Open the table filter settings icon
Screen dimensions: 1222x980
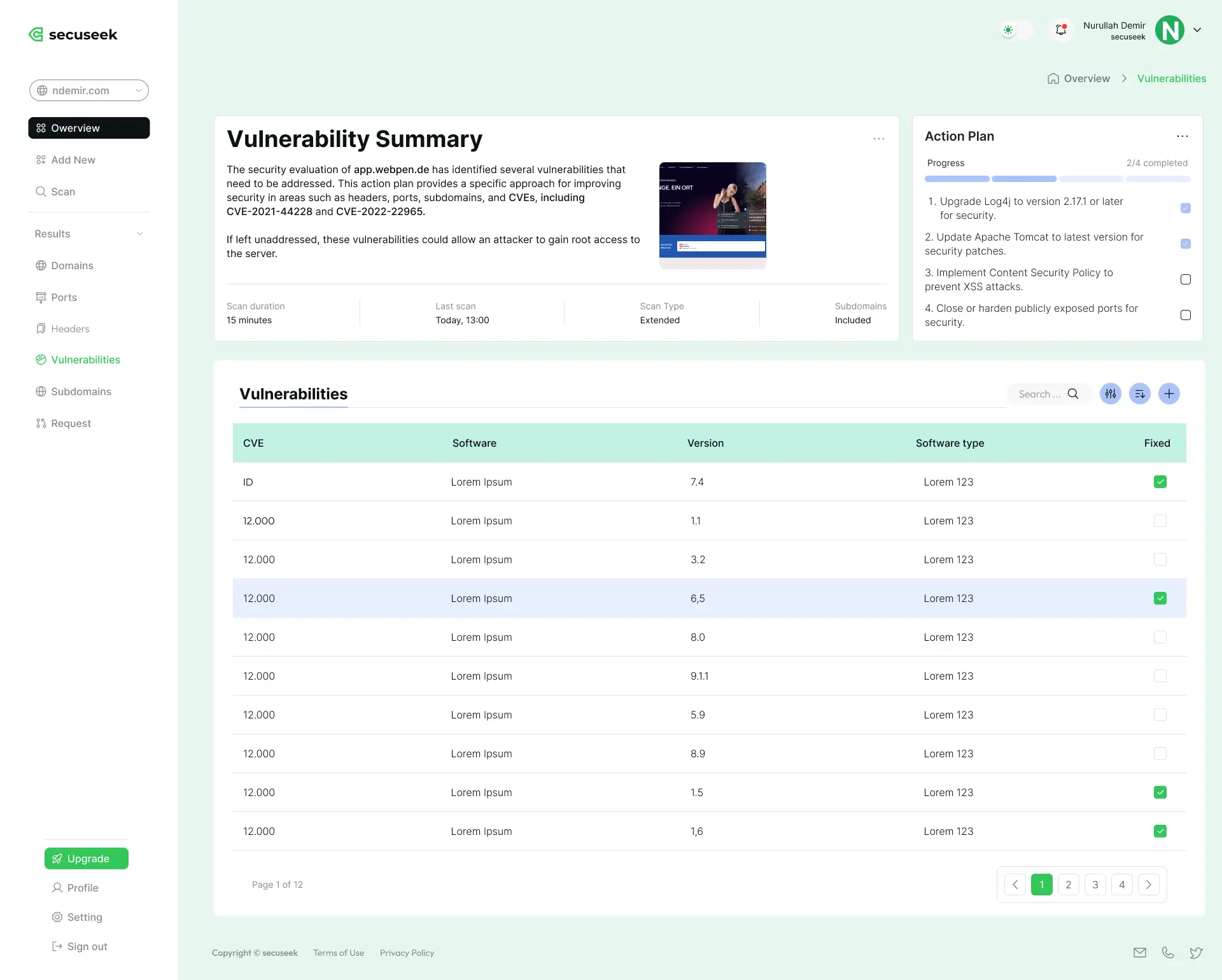1111,394
